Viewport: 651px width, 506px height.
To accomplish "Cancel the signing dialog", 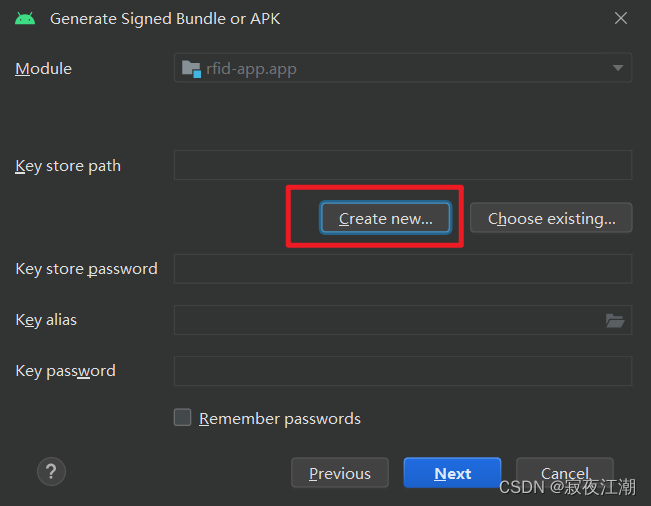I will (x=564, y=473).
